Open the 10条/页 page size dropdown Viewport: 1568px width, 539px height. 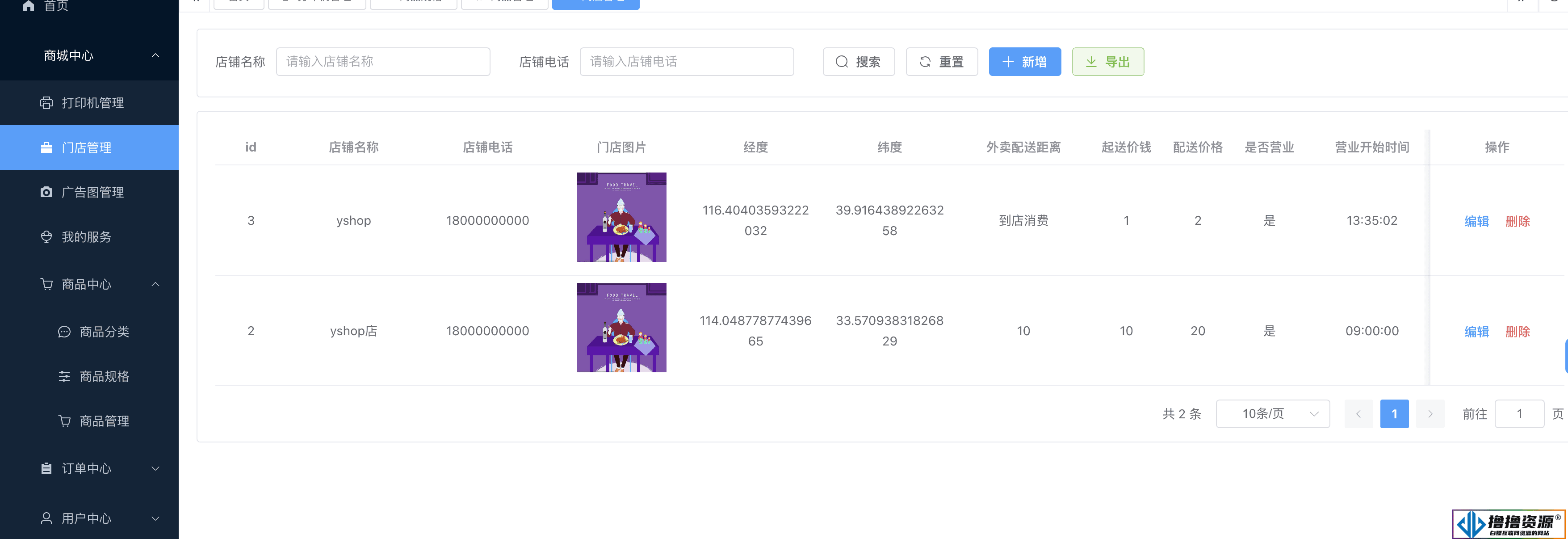pyautogui.click(x=1273, y=414)
